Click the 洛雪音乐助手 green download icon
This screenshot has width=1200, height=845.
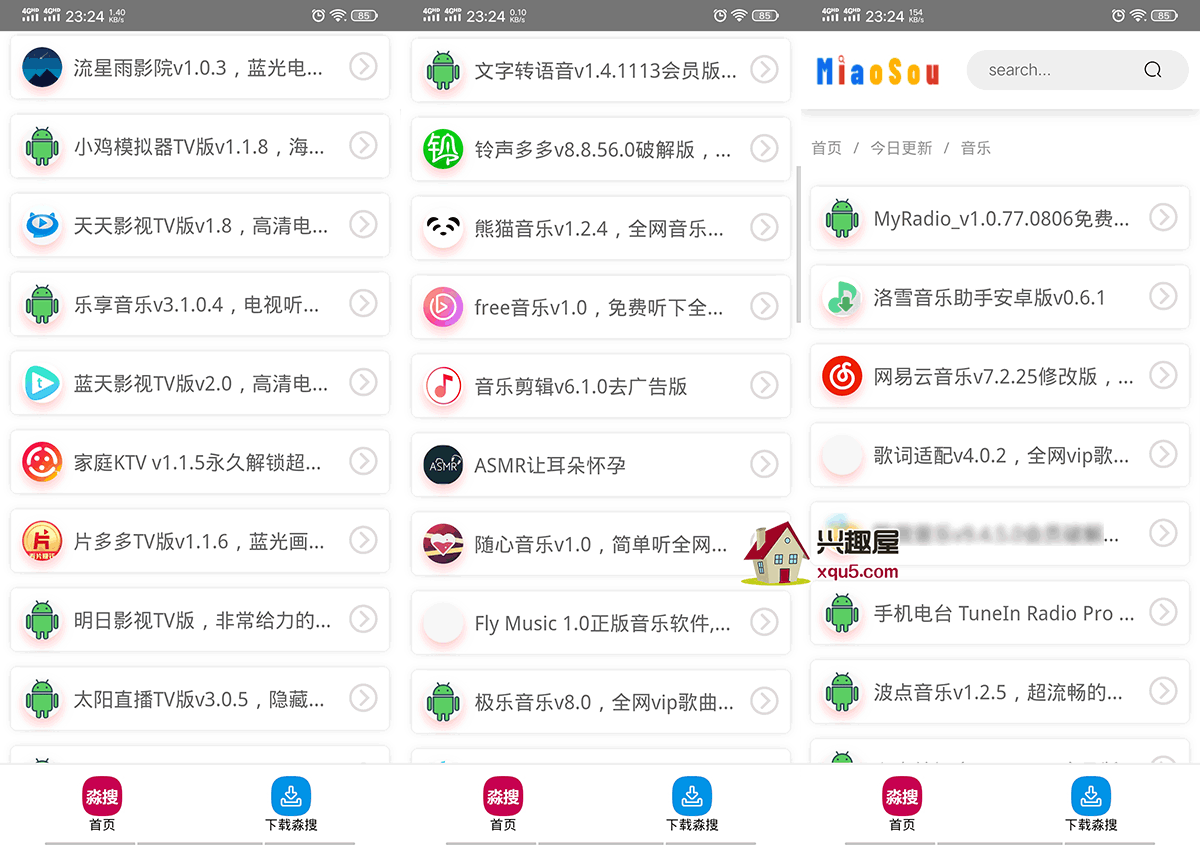[842, 297]
